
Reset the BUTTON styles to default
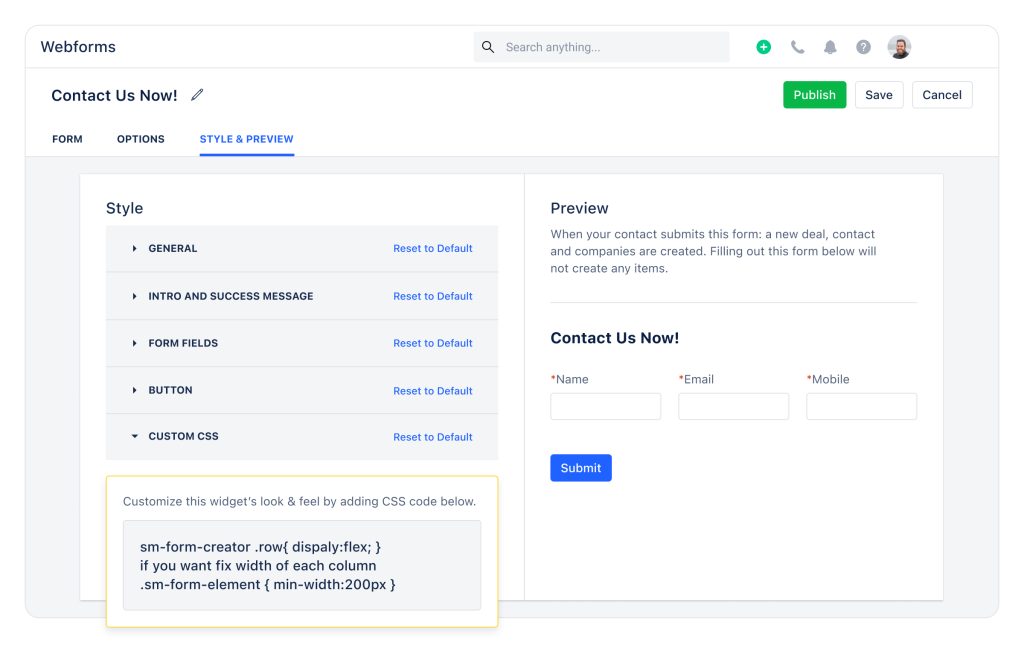point(433,390)
